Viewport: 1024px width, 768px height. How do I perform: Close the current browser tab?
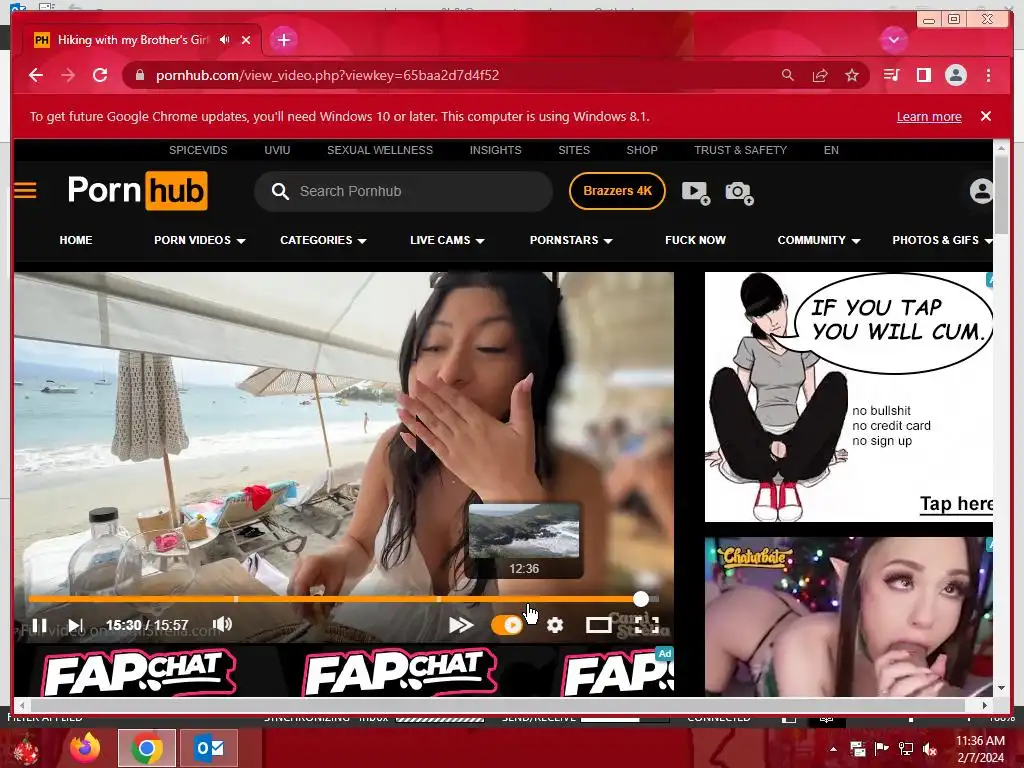246,40
